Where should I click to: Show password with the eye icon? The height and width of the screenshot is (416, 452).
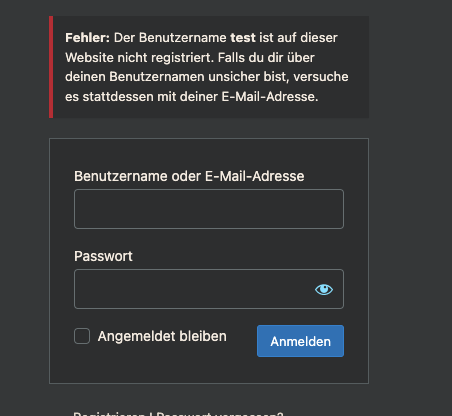pyautogui.click(x=324, y=289)
